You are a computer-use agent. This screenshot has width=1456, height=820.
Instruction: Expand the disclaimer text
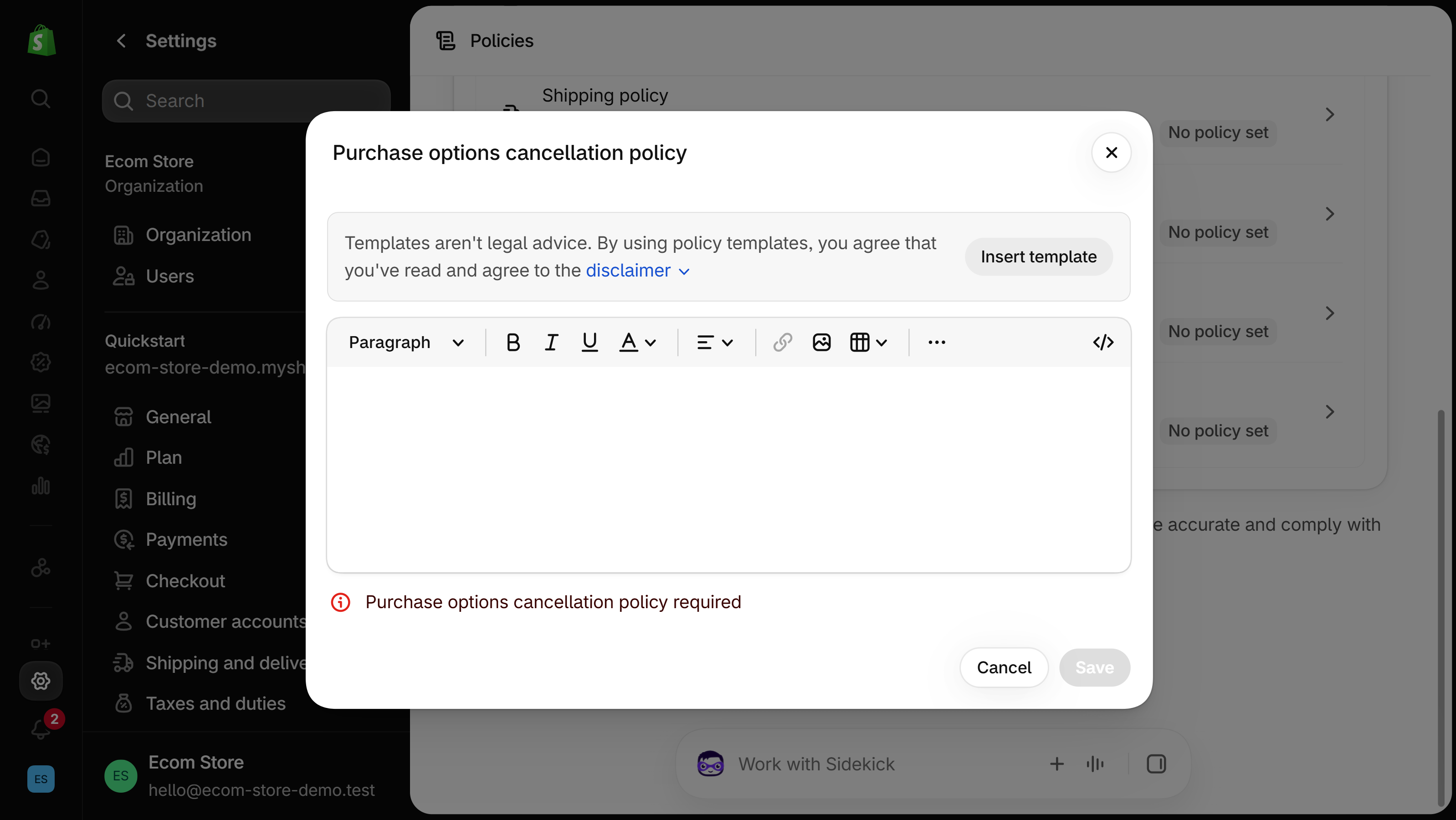click(637, 270)
